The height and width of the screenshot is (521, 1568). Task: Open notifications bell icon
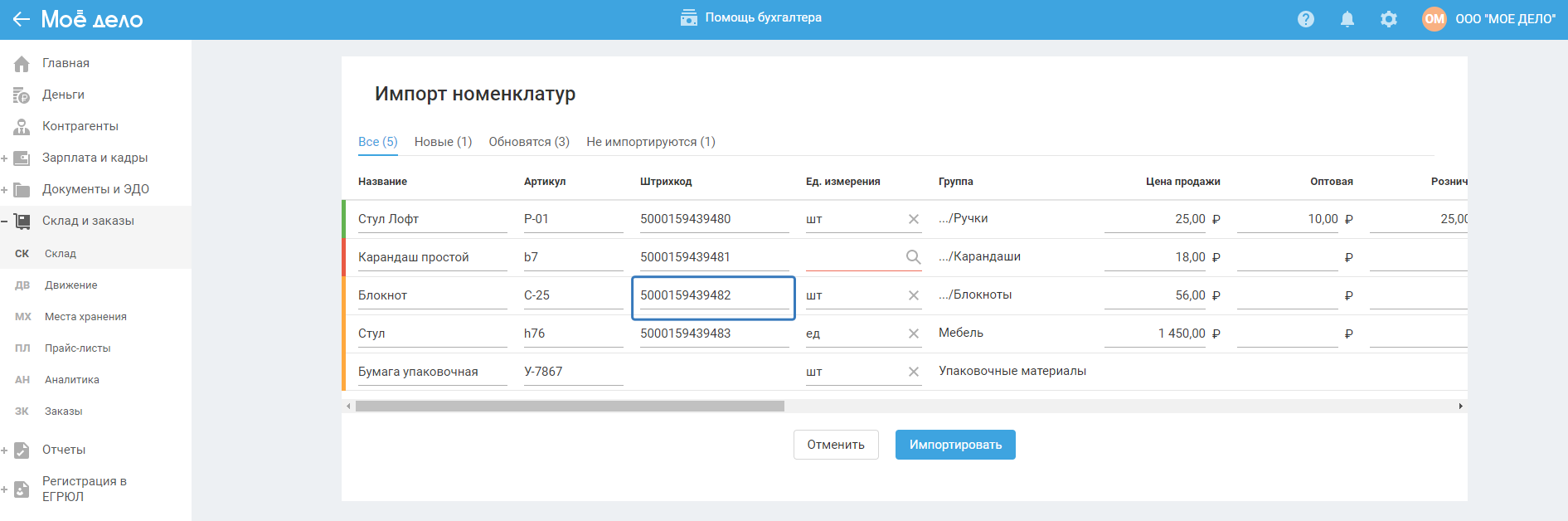[1347, 19]
